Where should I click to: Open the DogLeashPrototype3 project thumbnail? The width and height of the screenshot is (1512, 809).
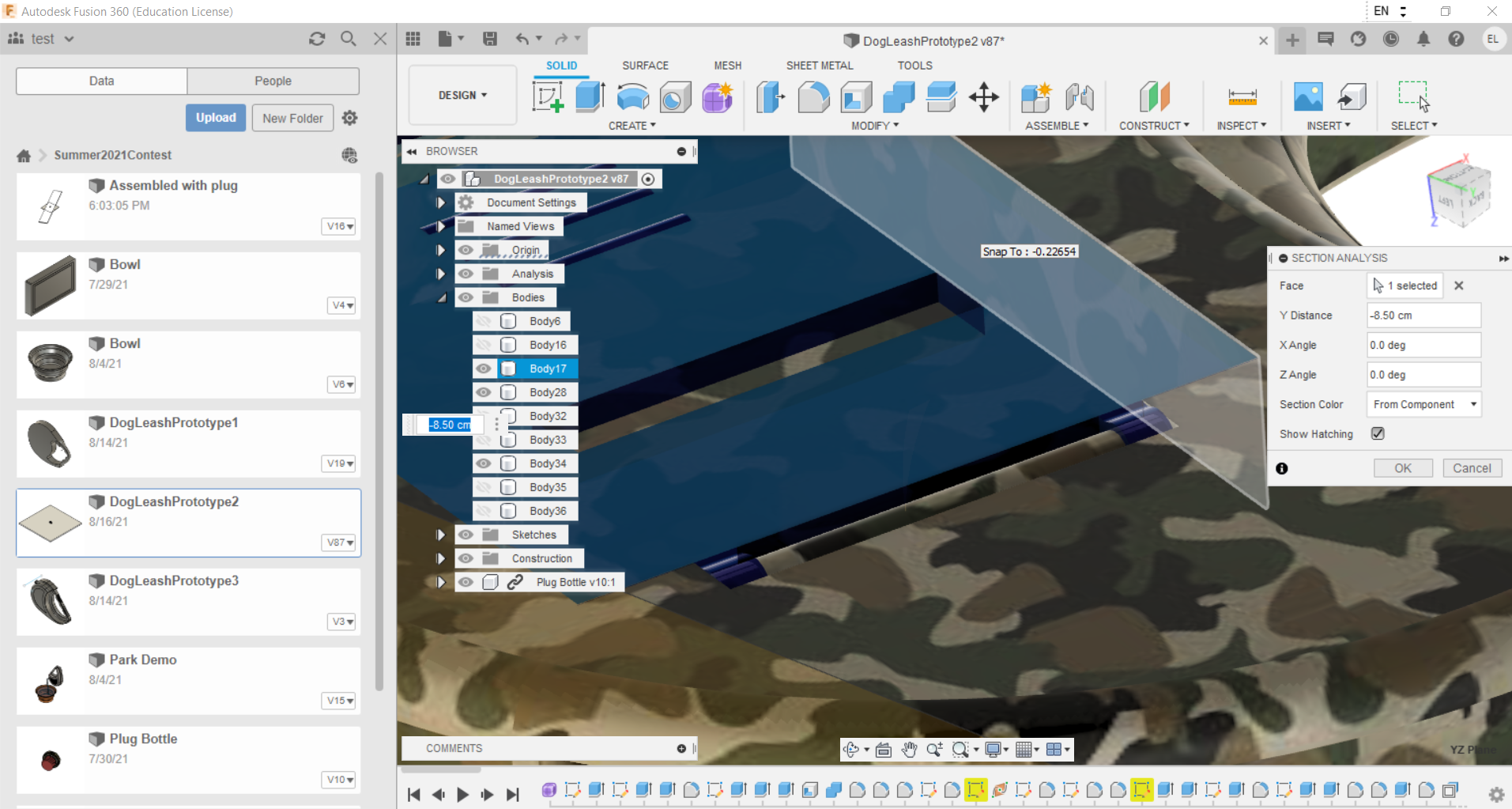49,601
